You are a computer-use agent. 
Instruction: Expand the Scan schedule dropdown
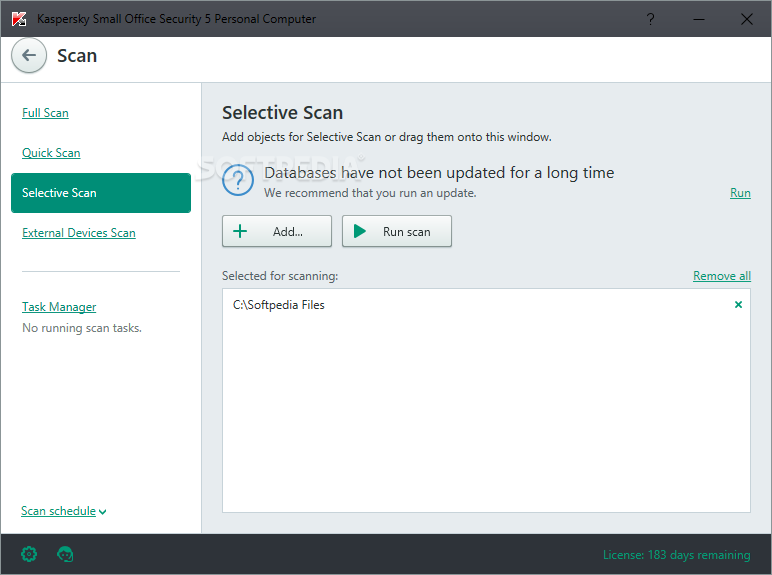[64, 511]
